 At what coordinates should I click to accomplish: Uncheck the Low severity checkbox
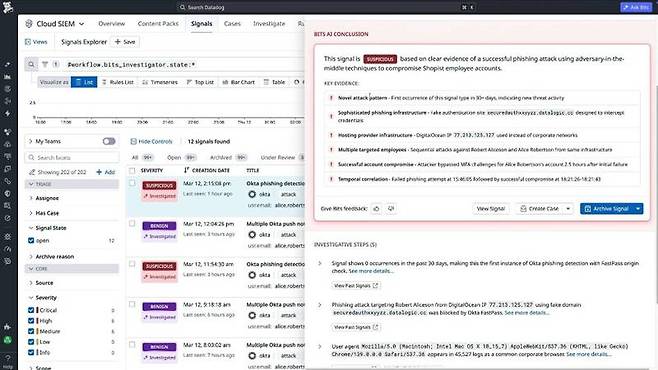coord(31,342)
